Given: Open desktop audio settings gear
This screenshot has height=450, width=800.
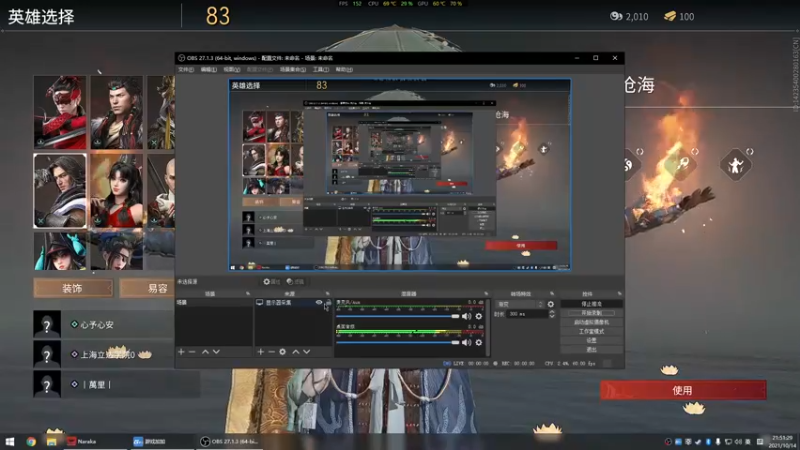Looking at the screenshot, I should 479,342.
